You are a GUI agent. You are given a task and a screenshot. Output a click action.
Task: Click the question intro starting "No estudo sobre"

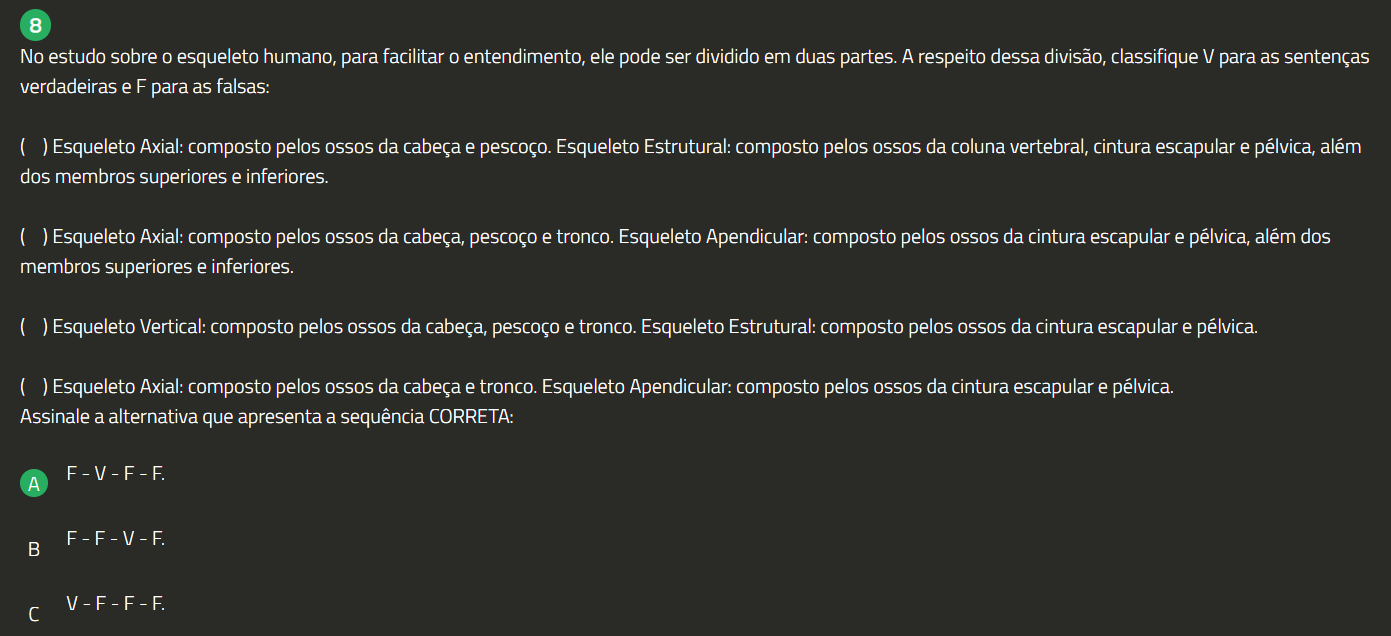click(x=400, y=57)
